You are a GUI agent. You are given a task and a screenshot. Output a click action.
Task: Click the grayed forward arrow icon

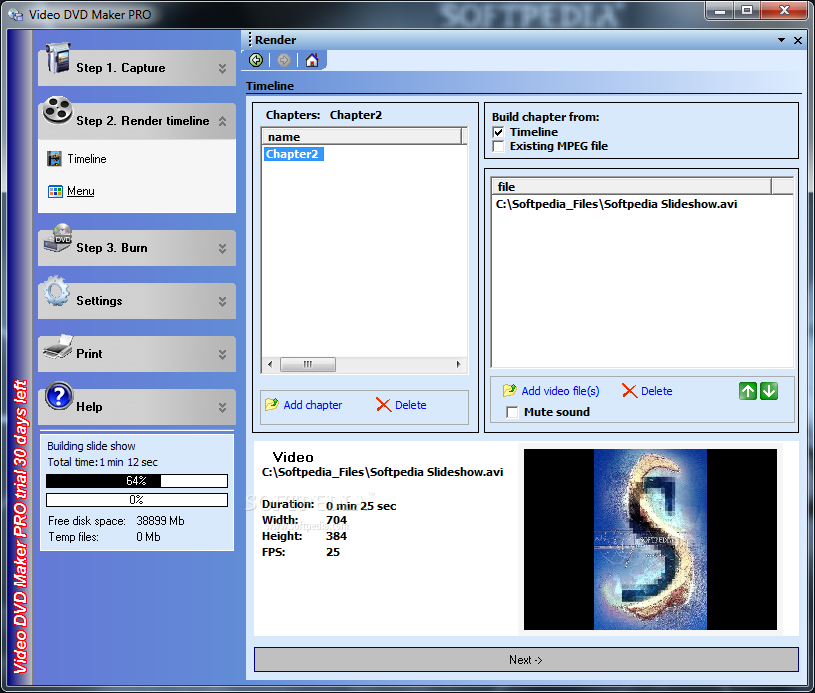click(x=283, y=60)
